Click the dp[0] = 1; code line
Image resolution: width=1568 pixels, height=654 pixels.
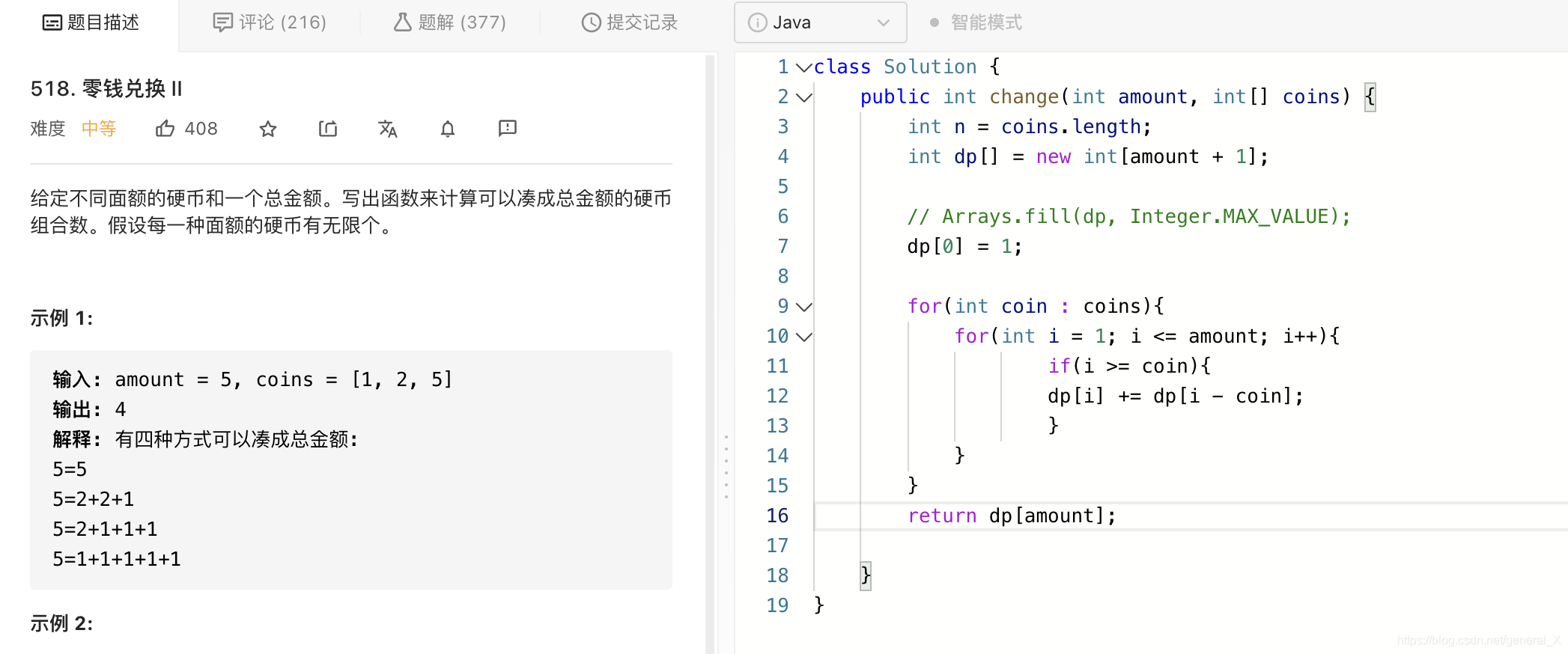coord(964,246)
